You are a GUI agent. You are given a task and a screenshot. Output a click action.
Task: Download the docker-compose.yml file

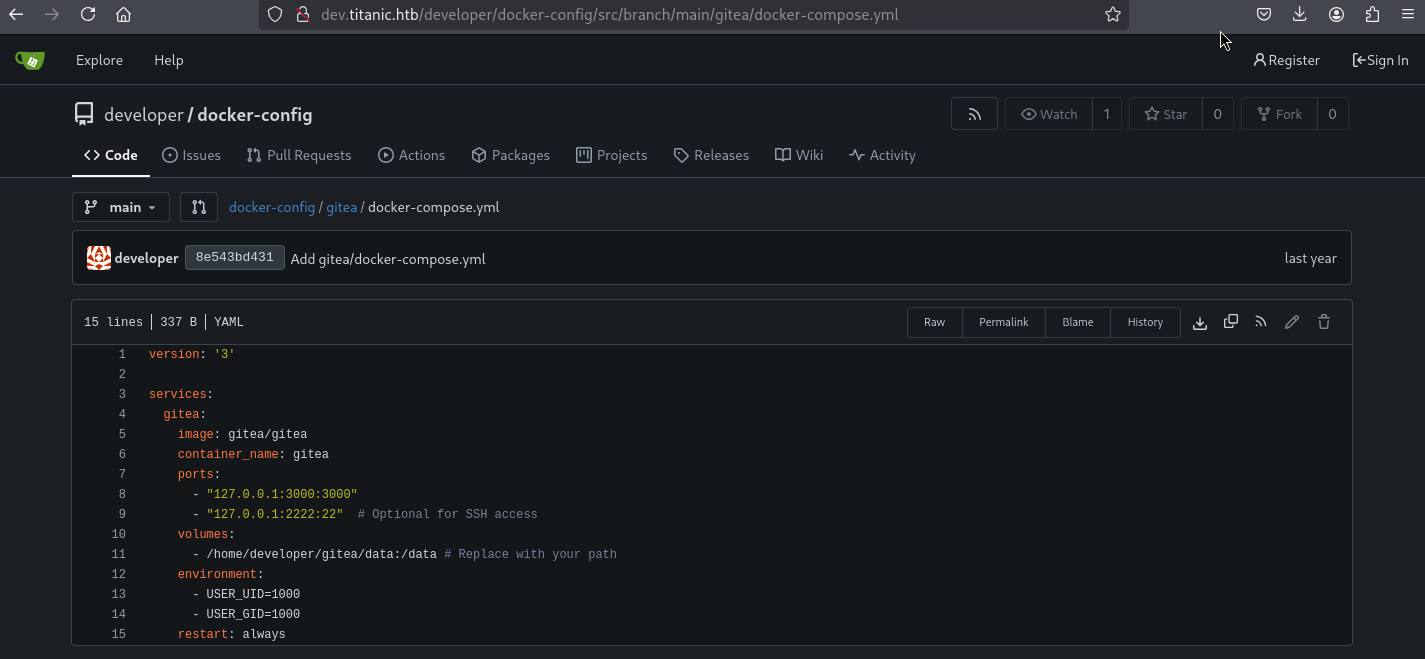tap(1200, 322)
